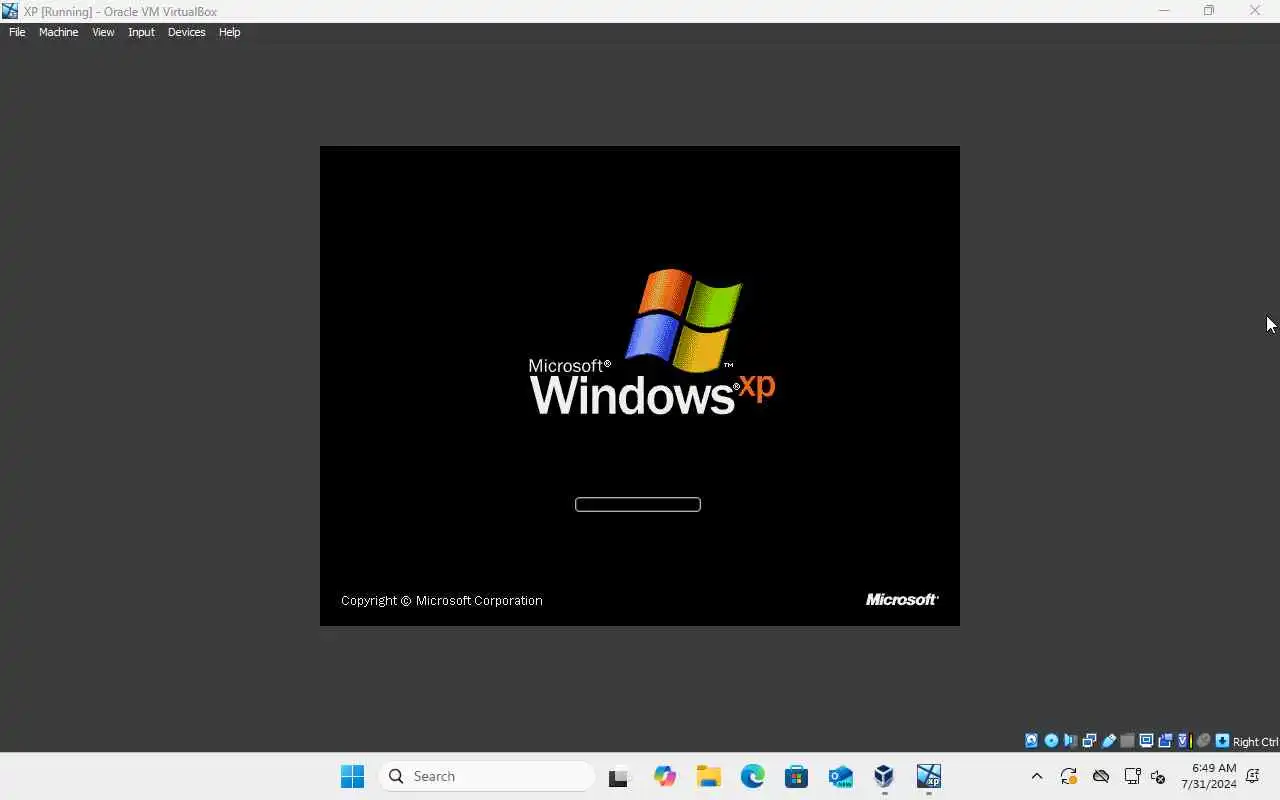Image resolution: width=1280 pixels, height=800 pixels.
Task: Close the XP VirtualBox window
Action: click(1255, 11)
